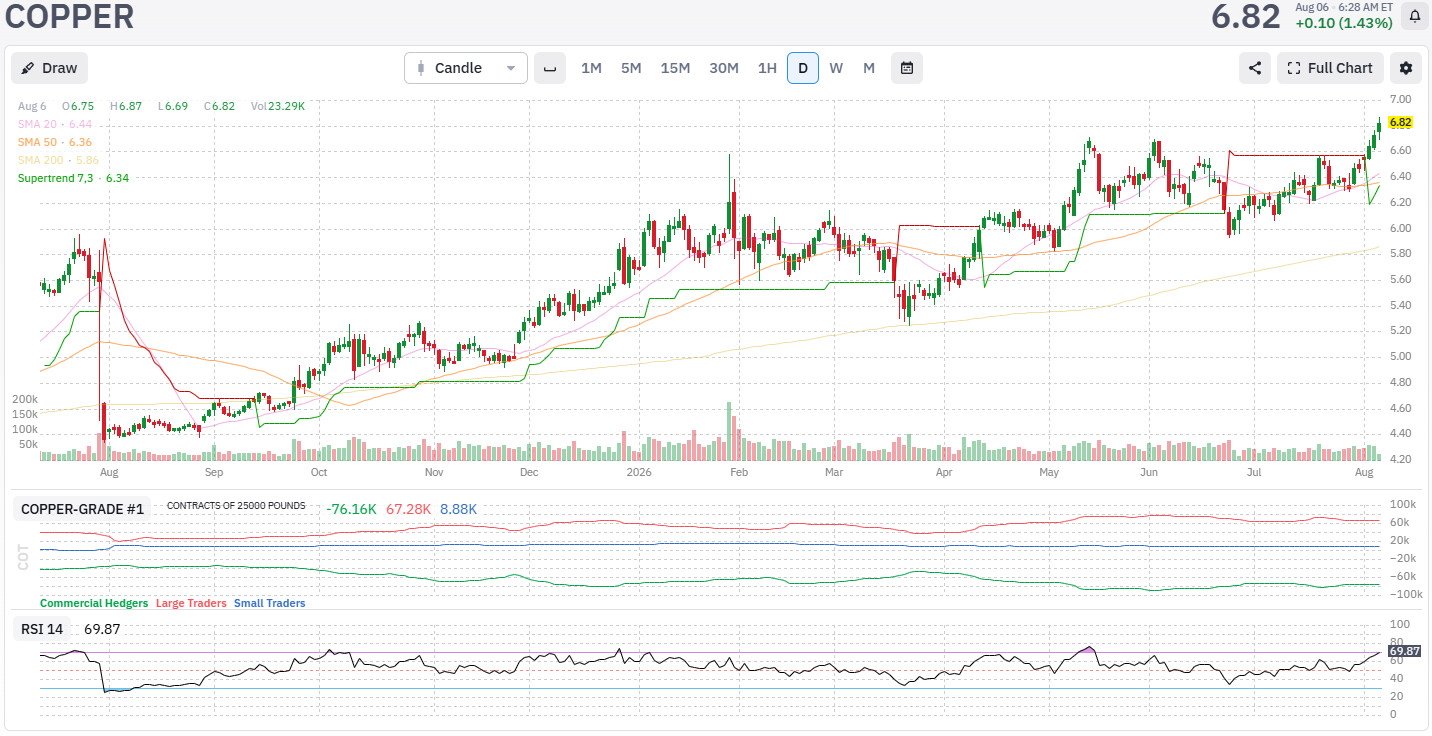Screen dimensions: 1432x736
Task: Select the 15M timeframe
Action: pyautogui.click(x=675, y=68)
